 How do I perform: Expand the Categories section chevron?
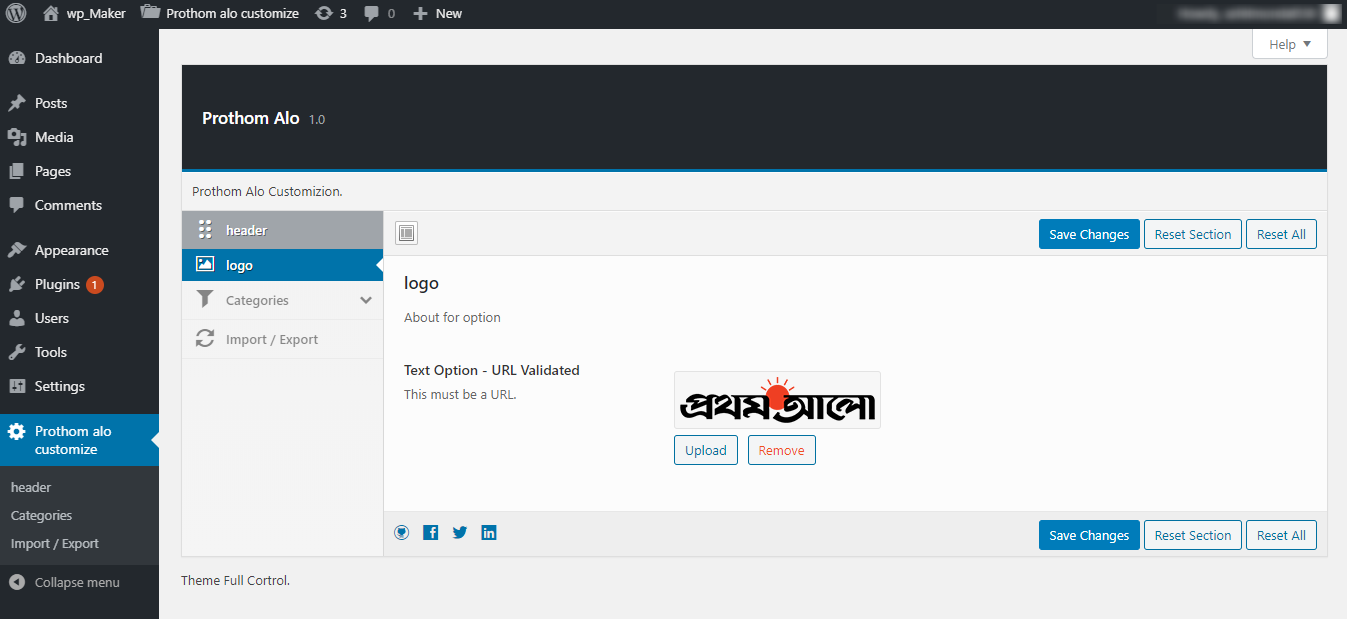(366, 300)
